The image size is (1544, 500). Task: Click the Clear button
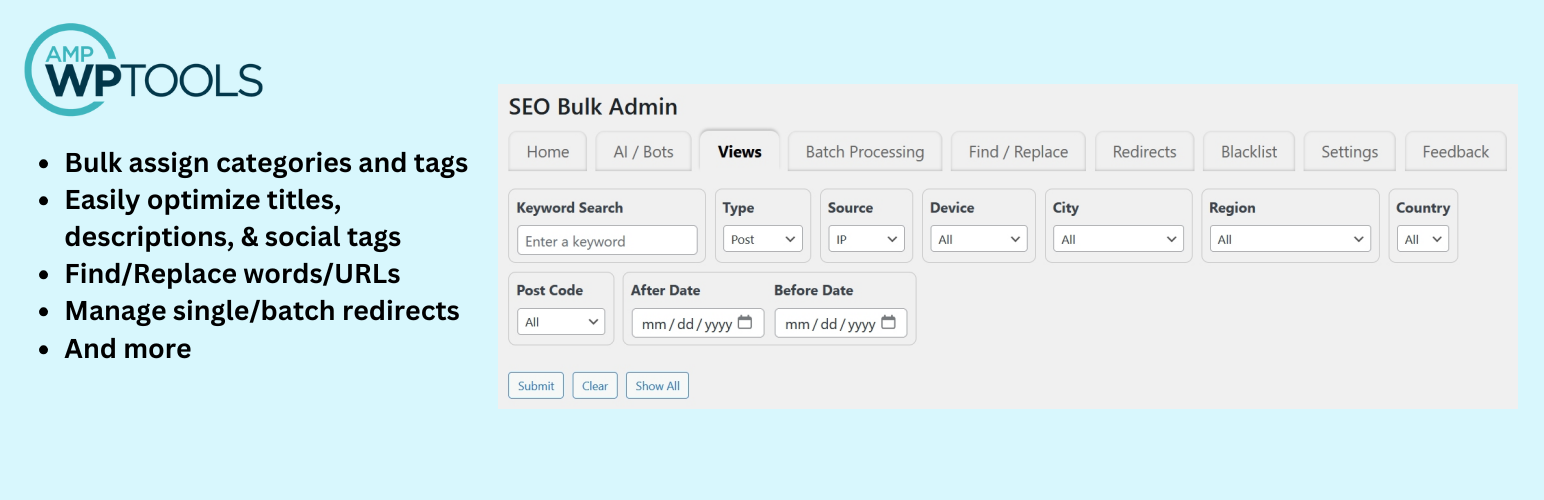595,386
